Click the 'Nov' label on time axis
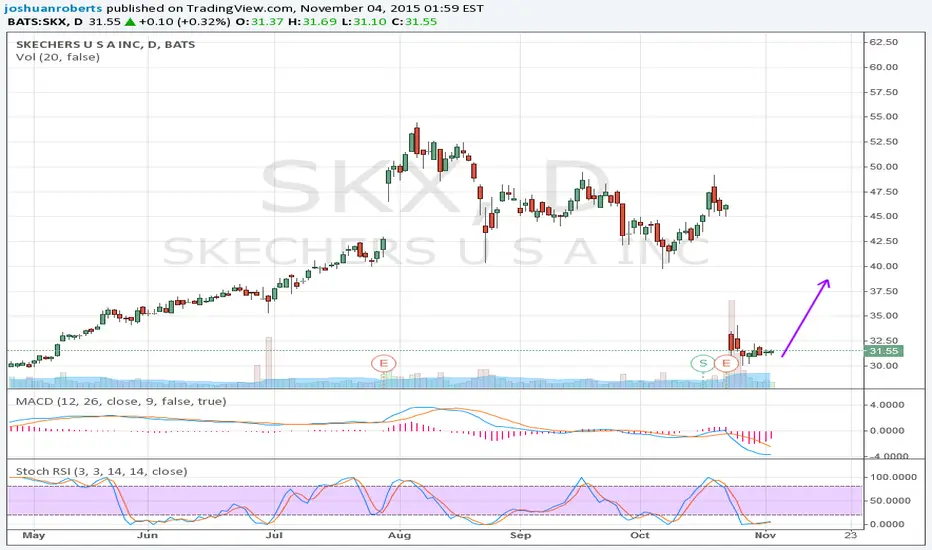The width and height of the screenshot is (932, 550). 766,535
